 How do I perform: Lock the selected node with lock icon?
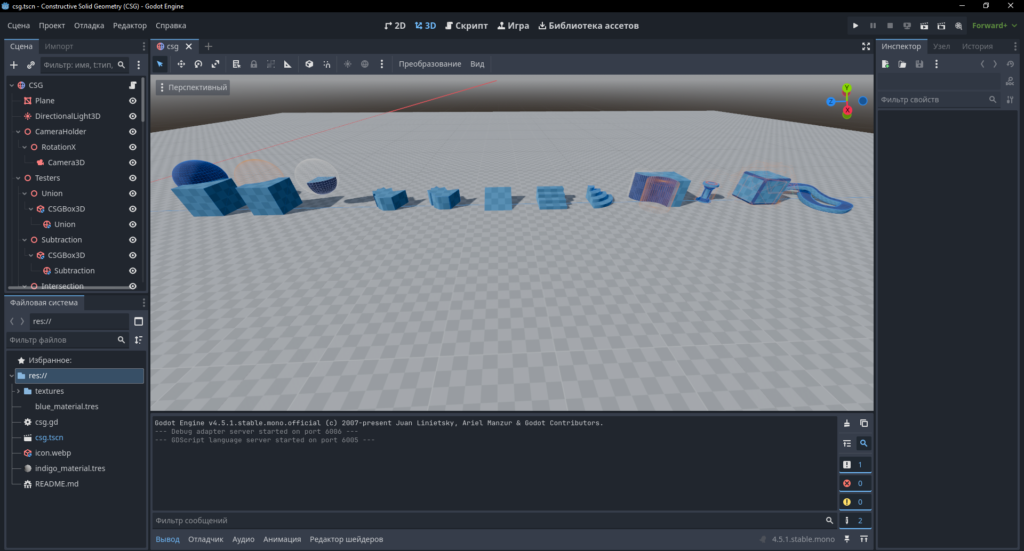coord(253,64)
